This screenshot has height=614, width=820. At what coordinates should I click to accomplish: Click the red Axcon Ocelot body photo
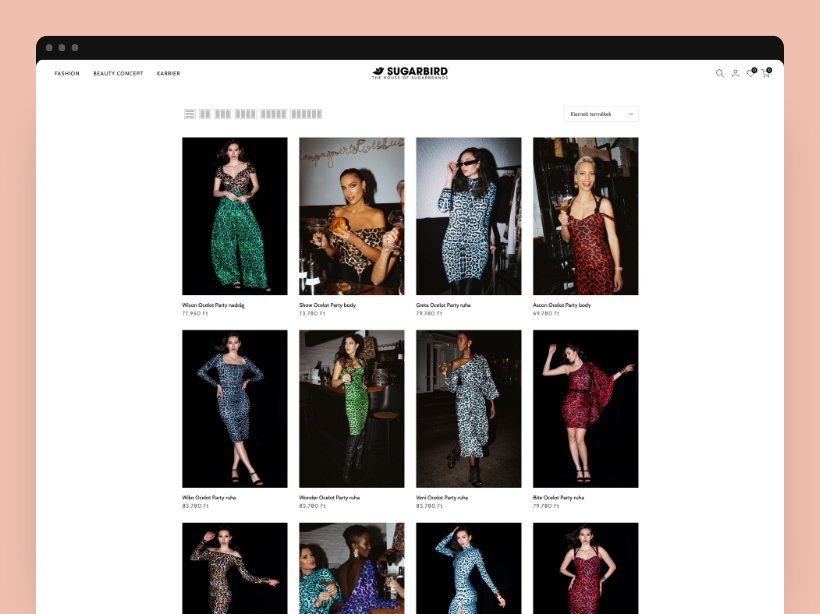point(585,216)
